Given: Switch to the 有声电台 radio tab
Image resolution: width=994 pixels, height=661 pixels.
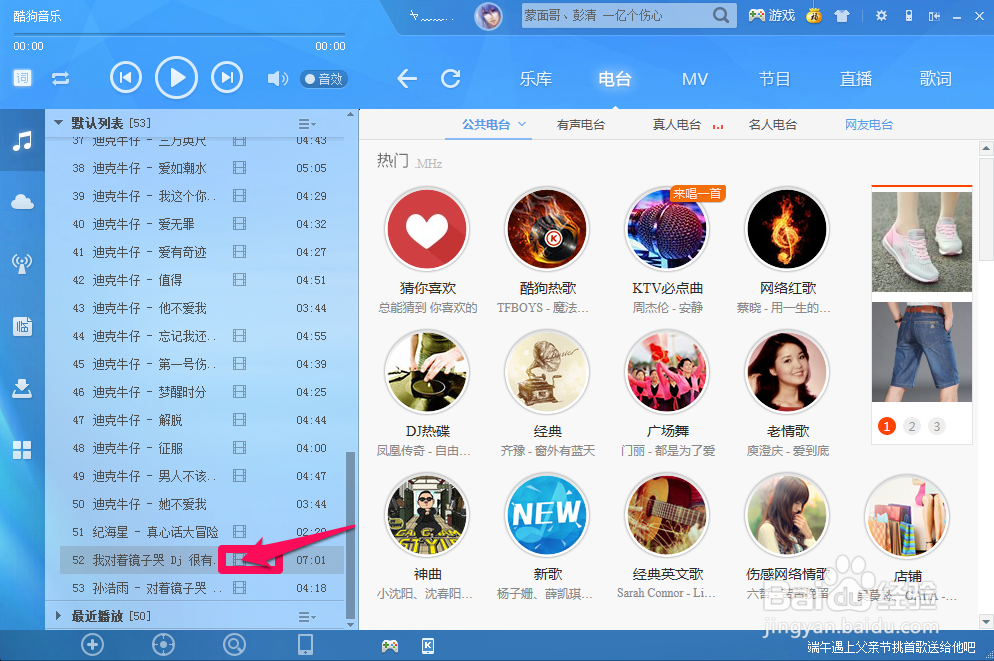Looking at the screenshot, I should click(583, 123).
